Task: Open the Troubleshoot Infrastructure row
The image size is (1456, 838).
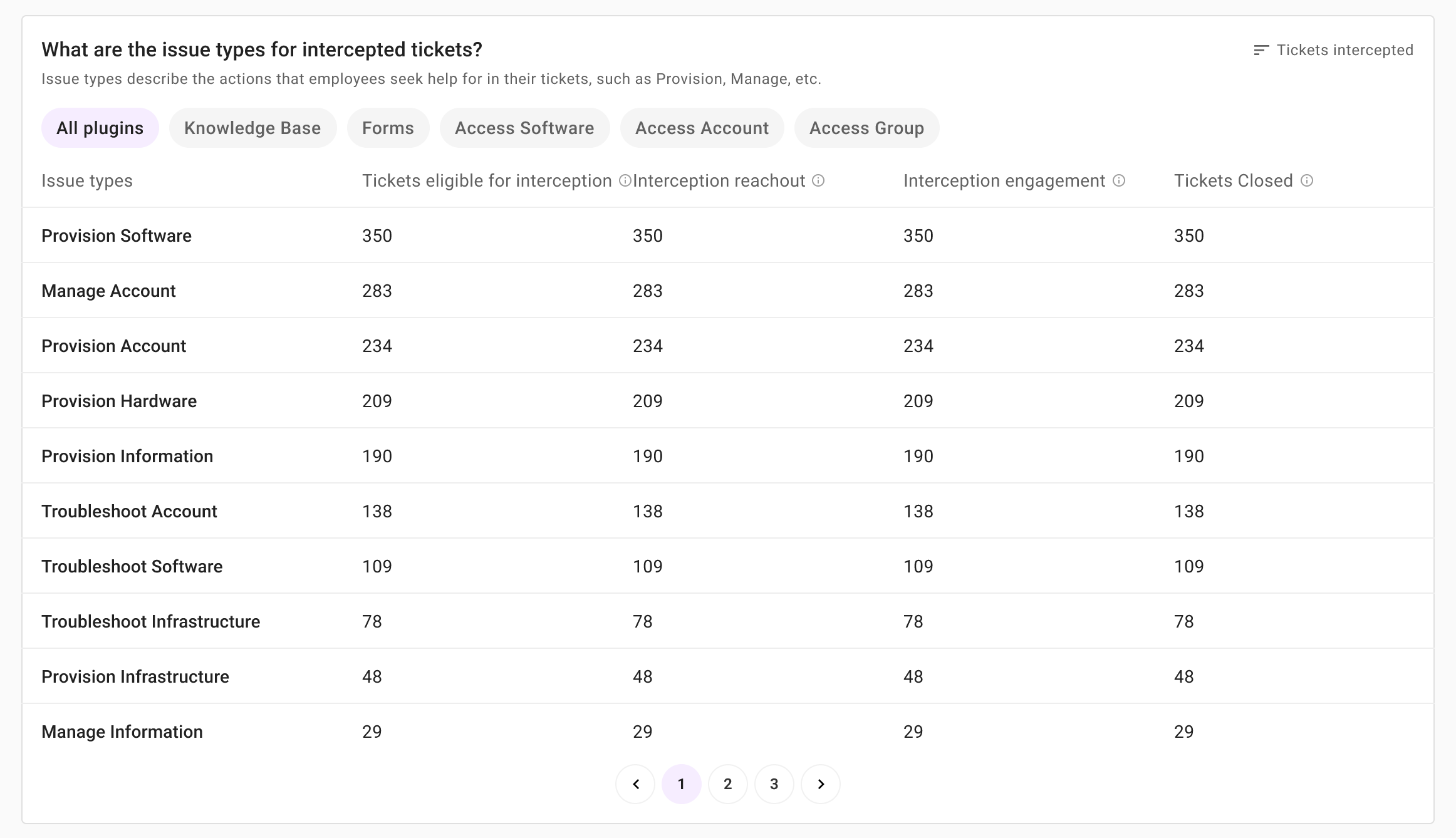Action: [728, 621]
